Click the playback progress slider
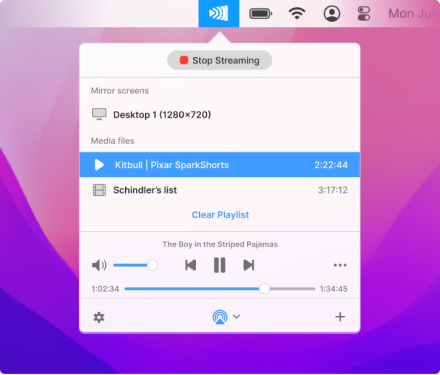The height and width of the screenshot is (375, 440). point(220,289)
